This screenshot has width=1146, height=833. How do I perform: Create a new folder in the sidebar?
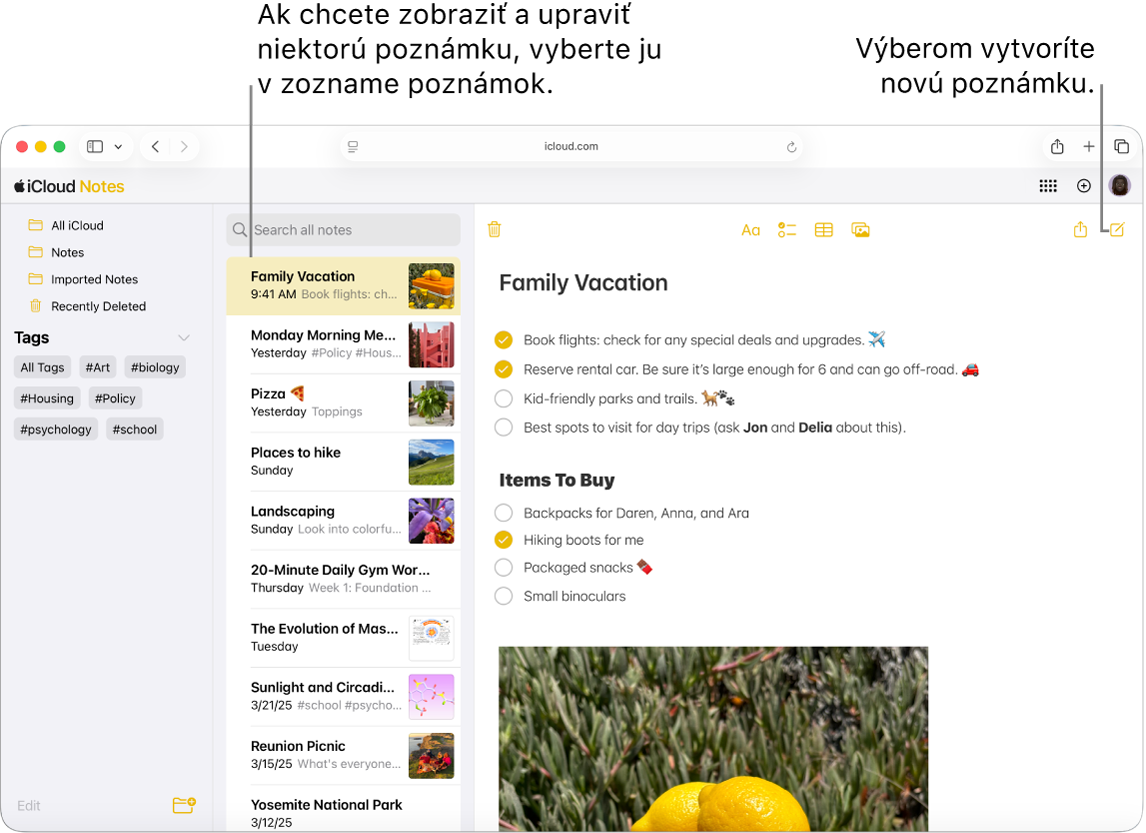tap(183, 805)
